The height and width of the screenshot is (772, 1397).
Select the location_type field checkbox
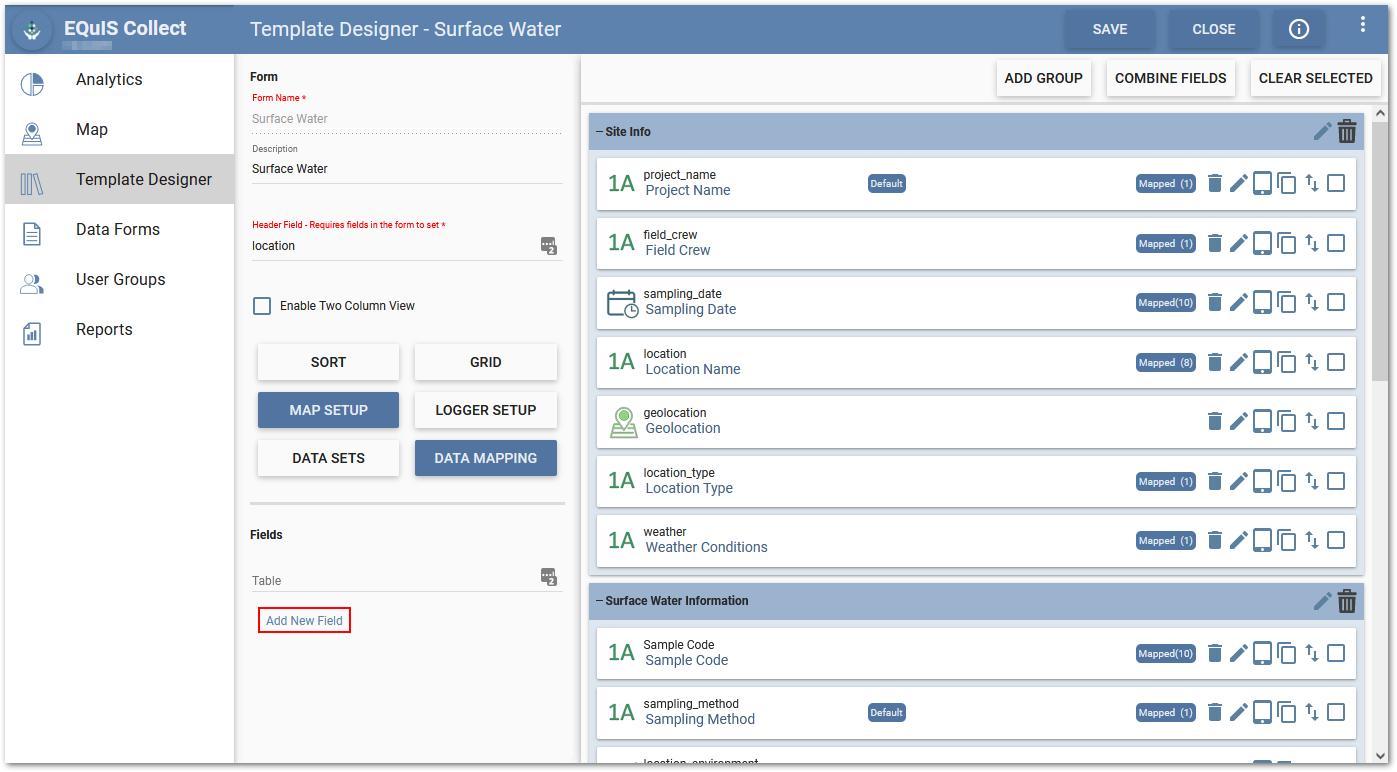(x=1336, y=481)
